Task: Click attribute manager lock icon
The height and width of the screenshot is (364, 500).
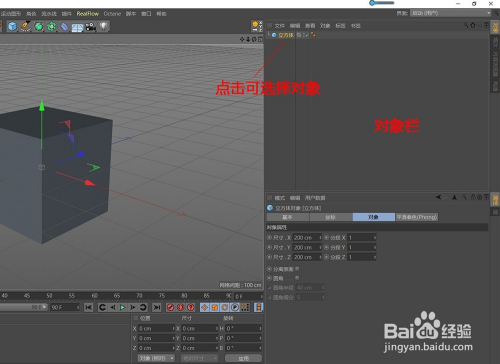Action: pyautogui.click(x=473, y=197)
